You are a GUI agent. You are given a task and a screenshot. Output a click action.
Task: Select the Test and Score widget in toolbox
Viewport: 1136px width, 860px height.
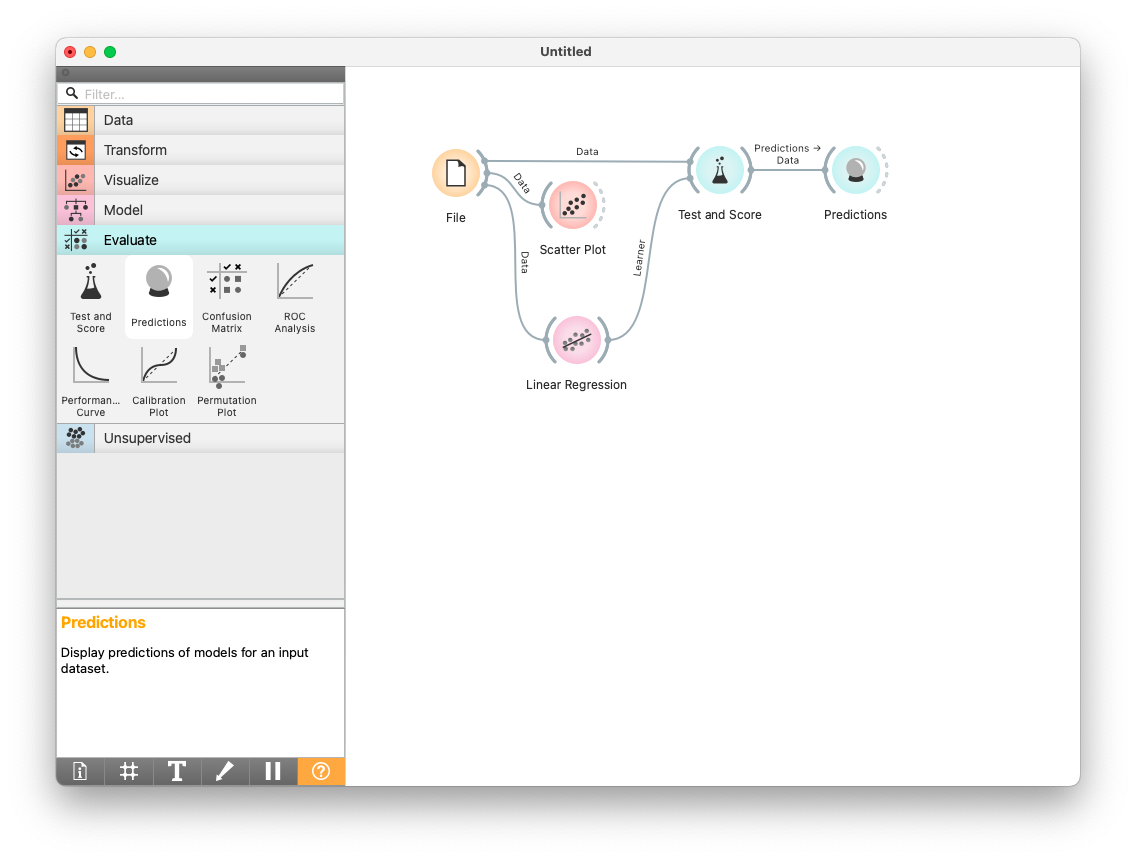click(91, 297)
